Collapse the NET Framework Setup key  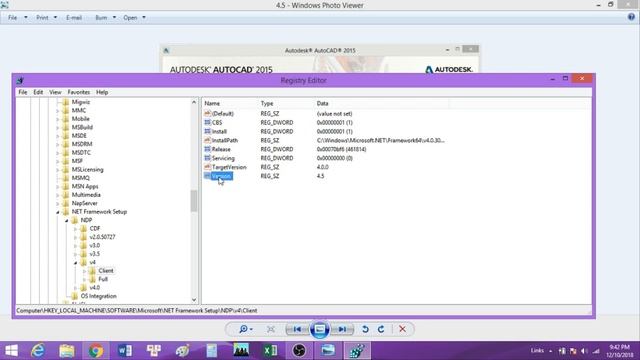pos(58,212)
